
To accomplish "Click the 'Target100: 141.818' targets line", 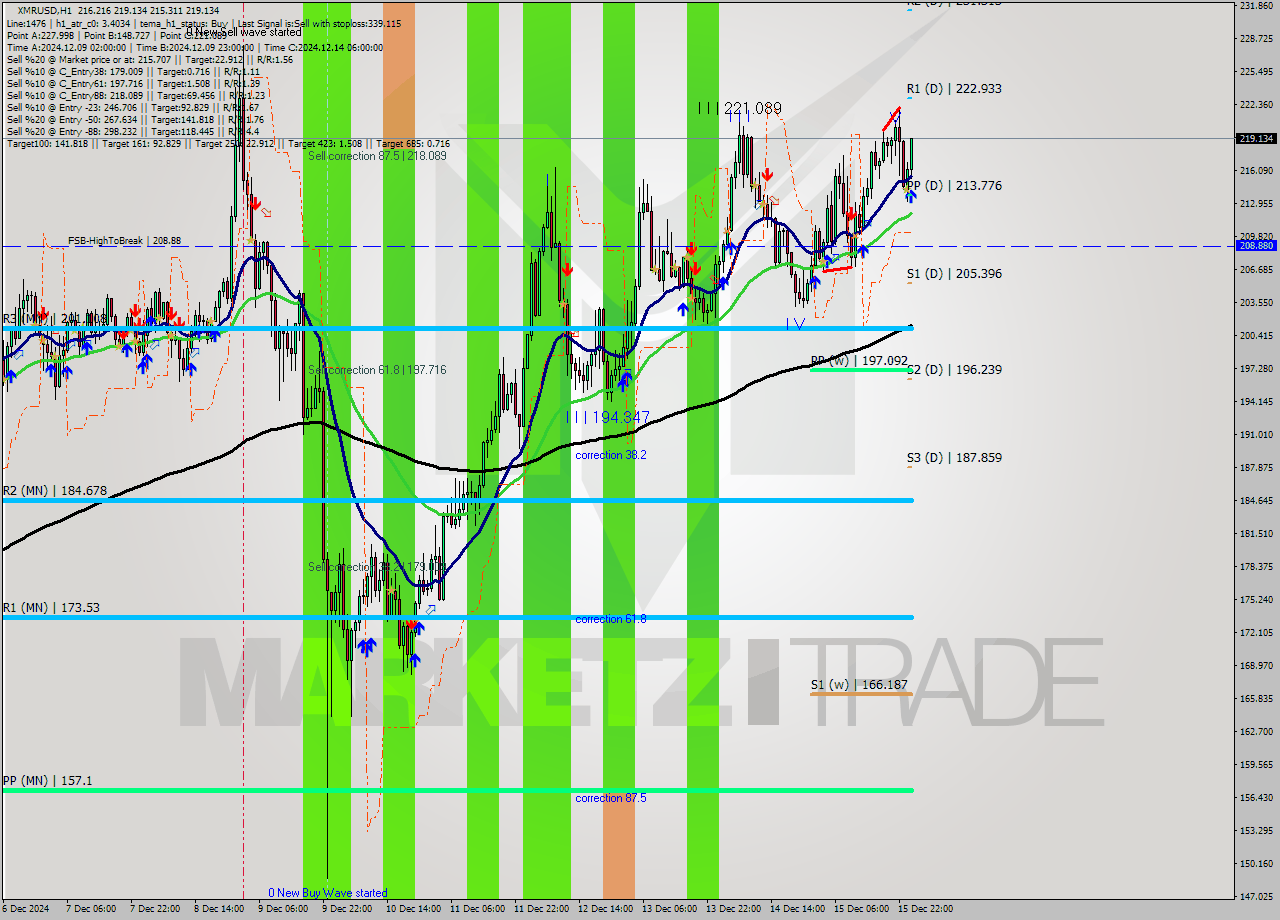I will pyautogui.click(x=228, y=144).
